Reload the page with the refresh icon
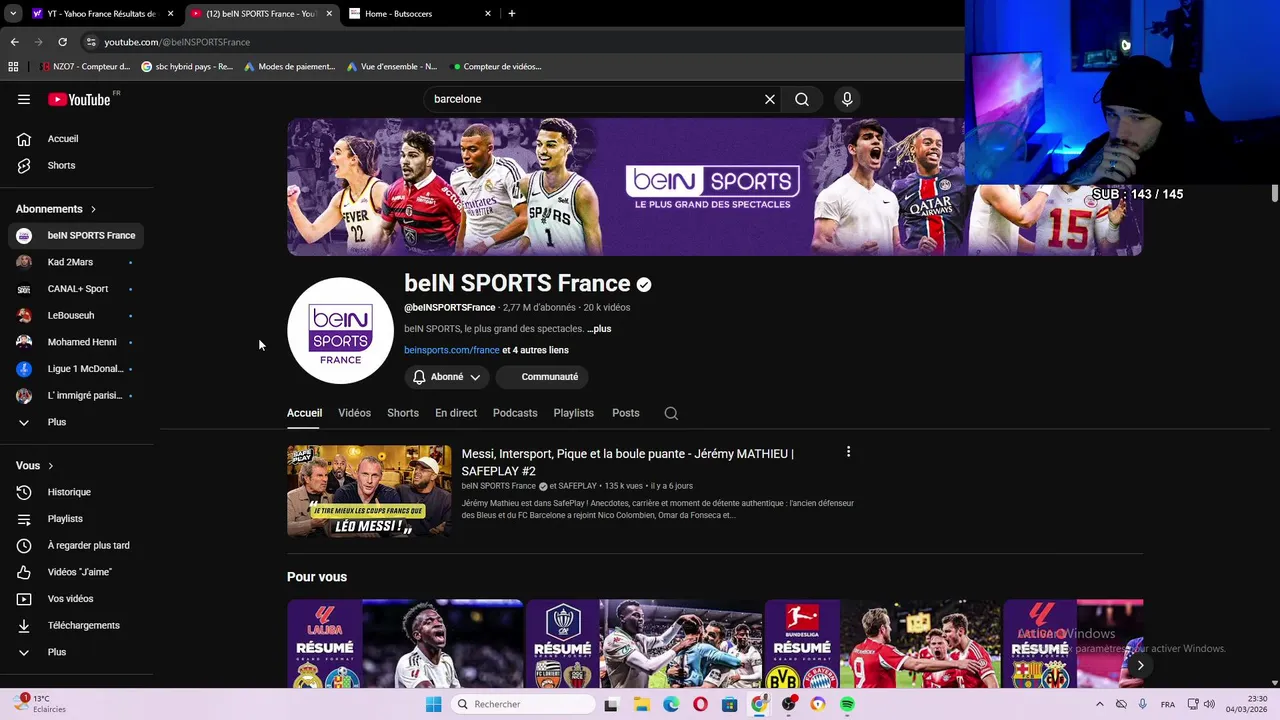This screenshot has width=1280, height=720. tap(62, 42)
